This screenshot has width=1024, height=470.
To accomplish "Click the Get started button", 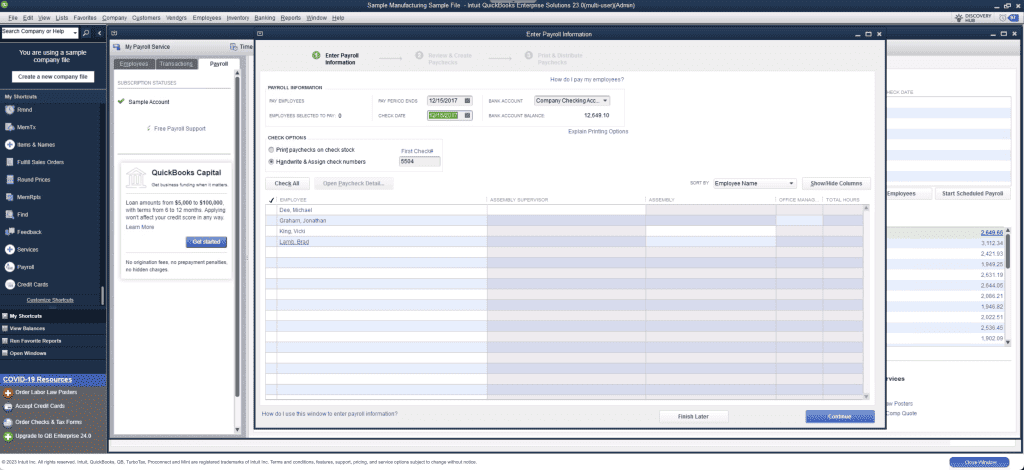I will [x=206, y=242].
